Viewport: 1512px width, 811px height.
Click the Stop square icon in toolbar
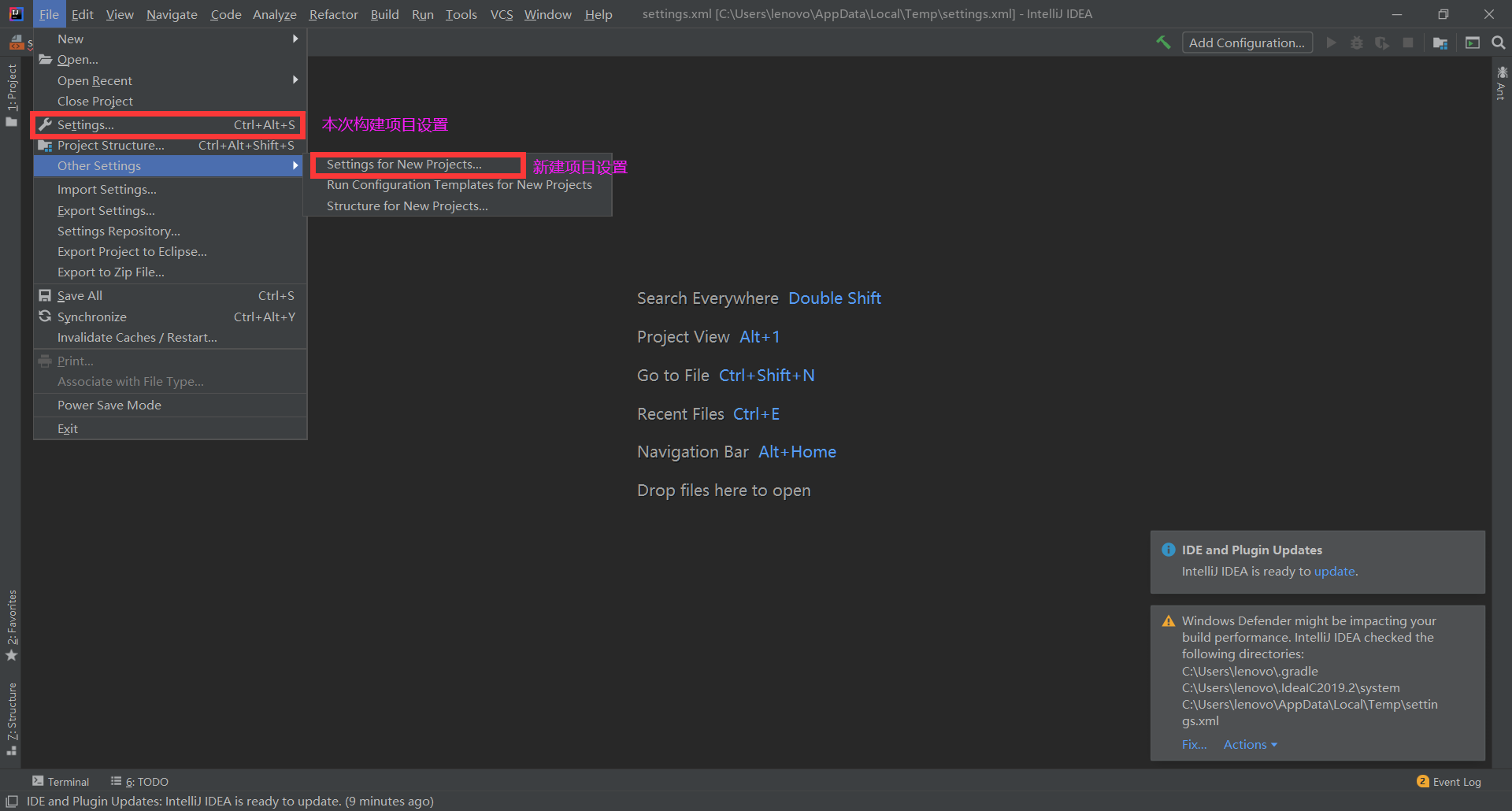(x=1408, y=43)
